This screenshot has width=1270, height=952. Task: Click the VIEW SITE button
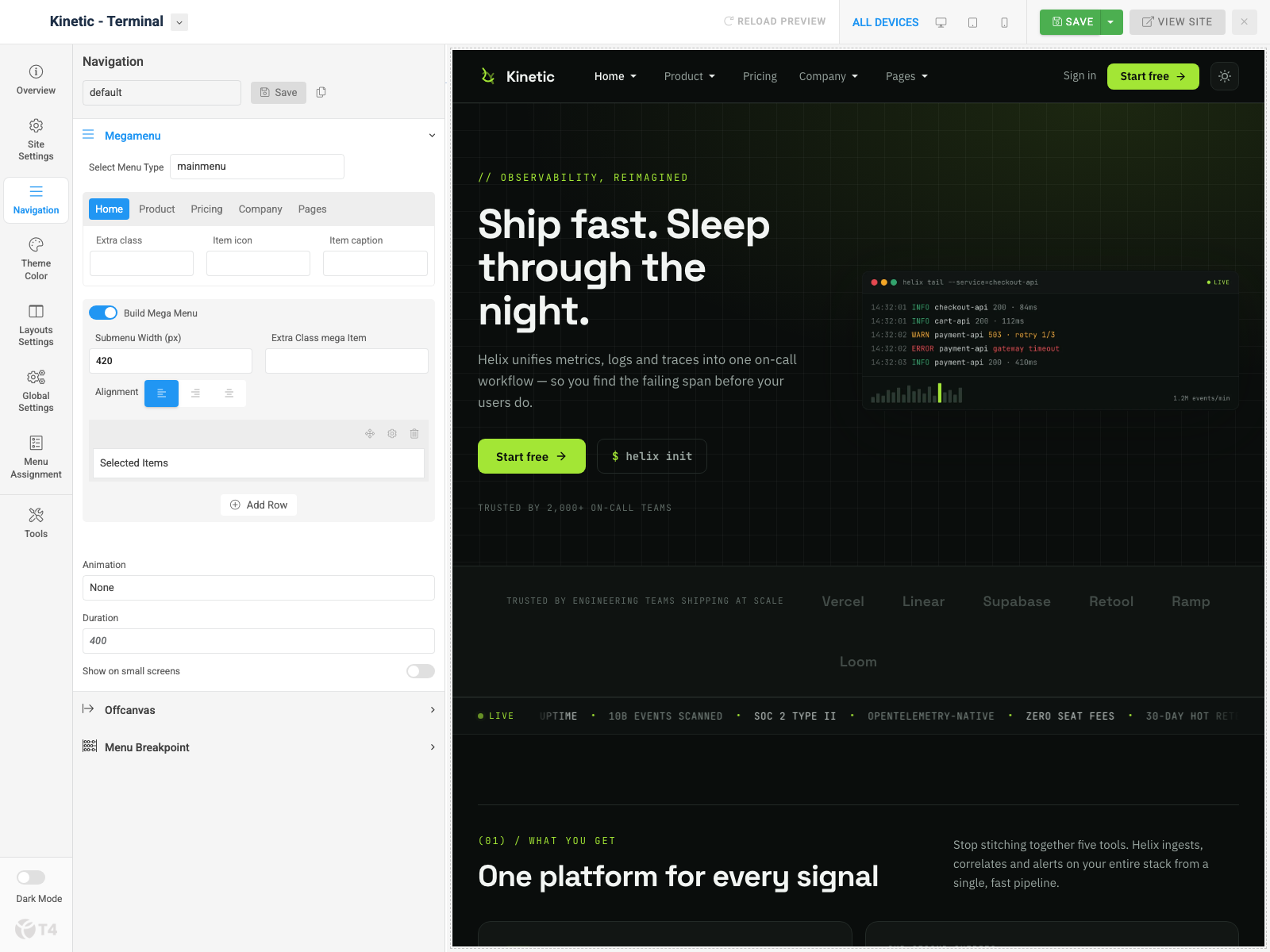(x=1177, y=22)
